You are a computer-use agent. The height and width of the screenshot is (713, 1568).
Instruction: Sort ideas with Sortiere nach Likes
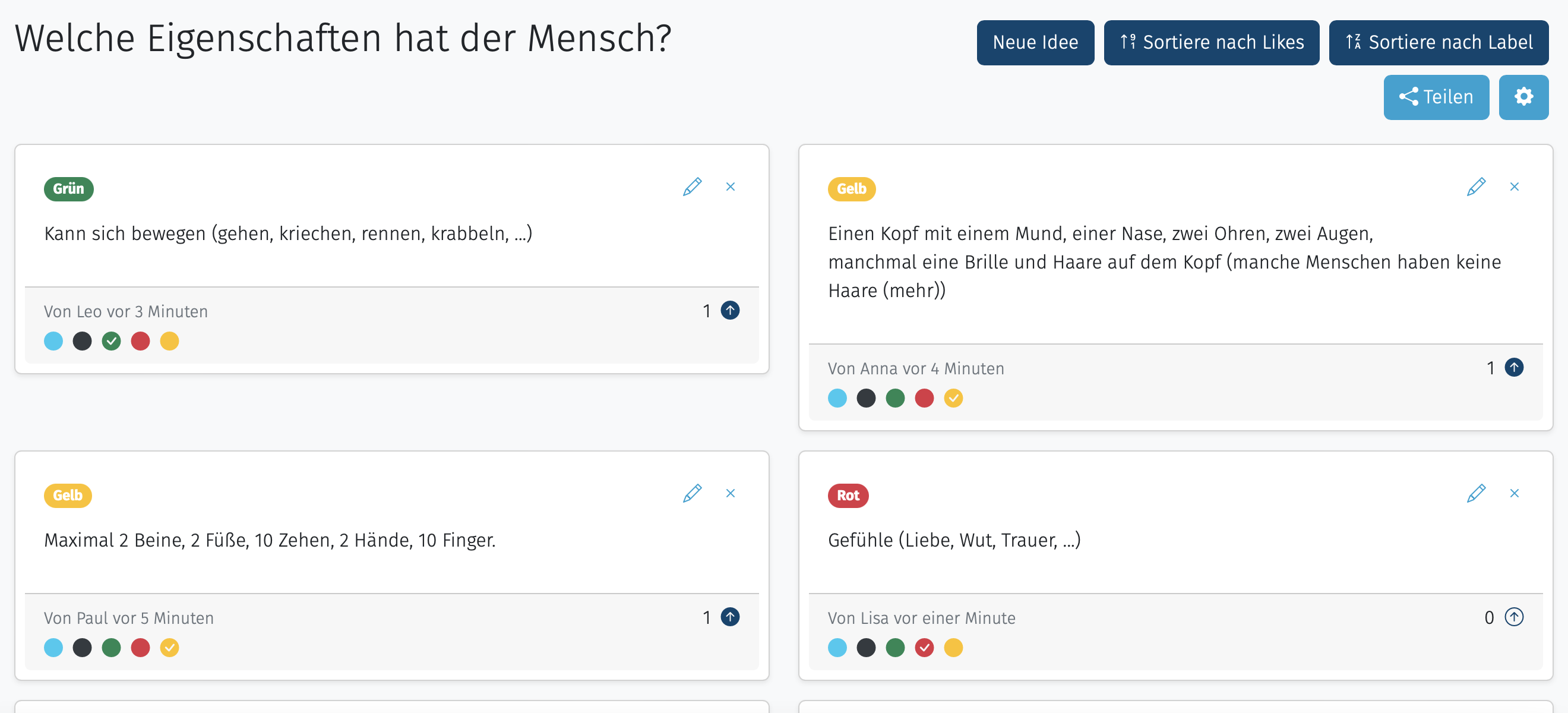[x=1211, y=43]
